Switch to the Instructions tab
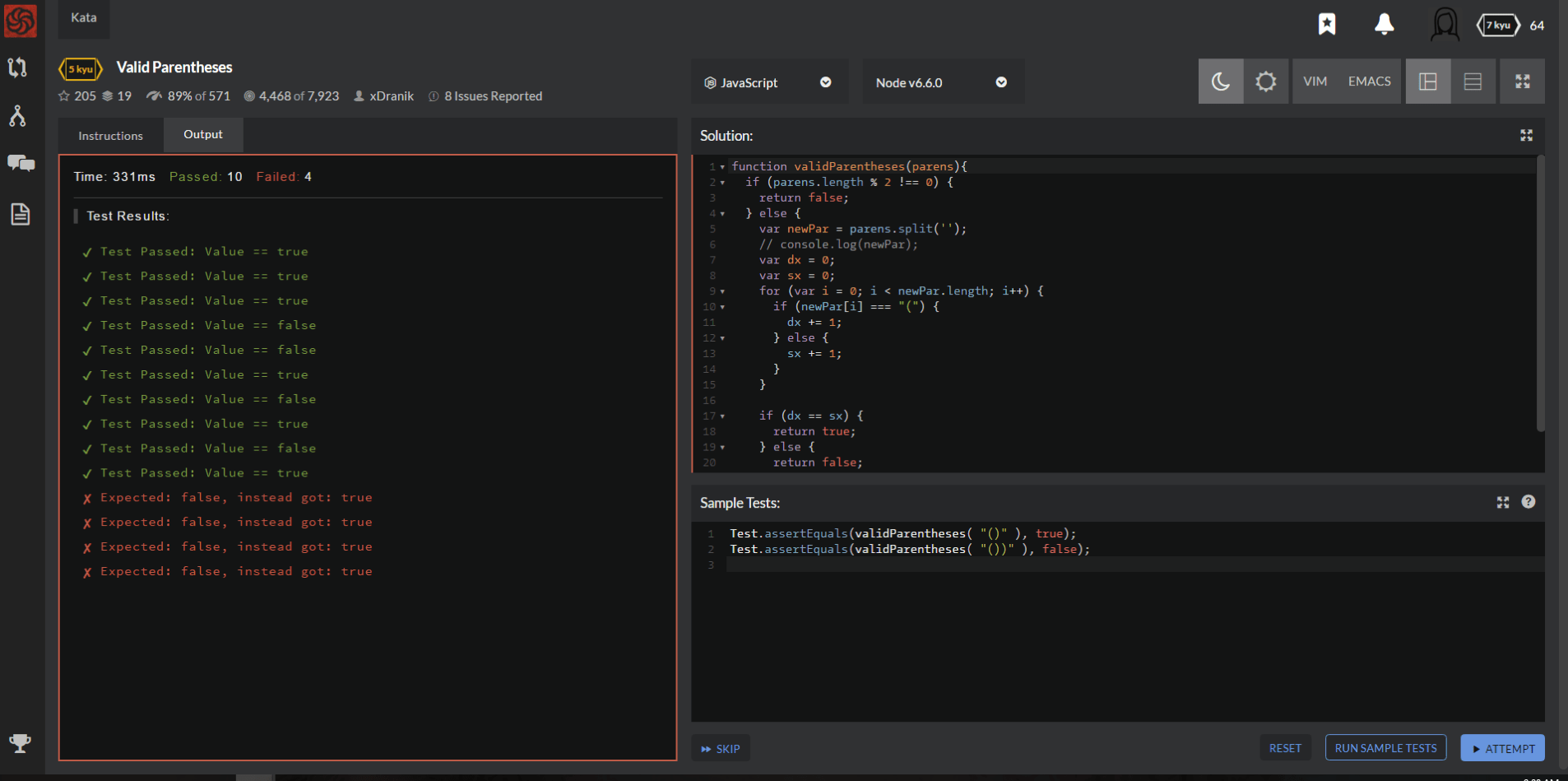 (110, 136)
